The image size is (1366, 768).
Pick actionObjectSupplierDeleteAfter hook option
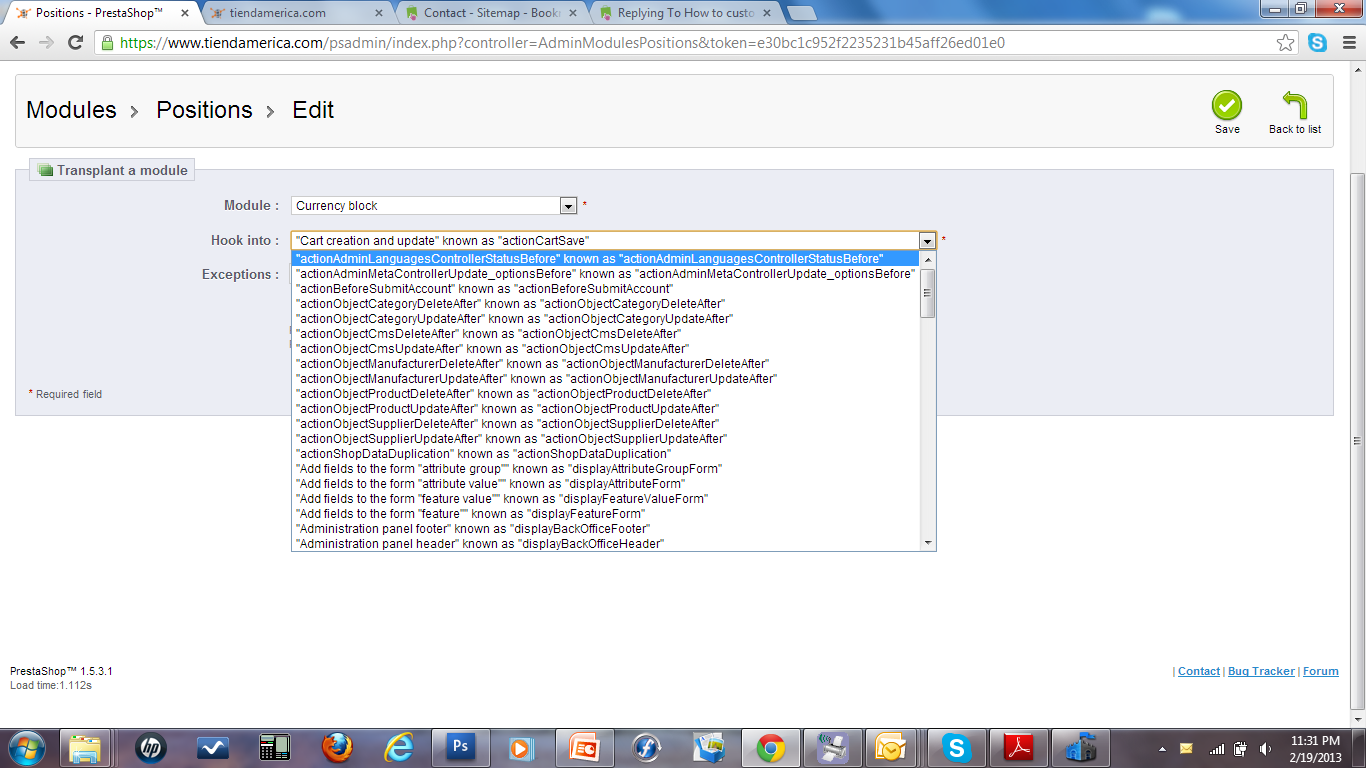coord(605,424)
